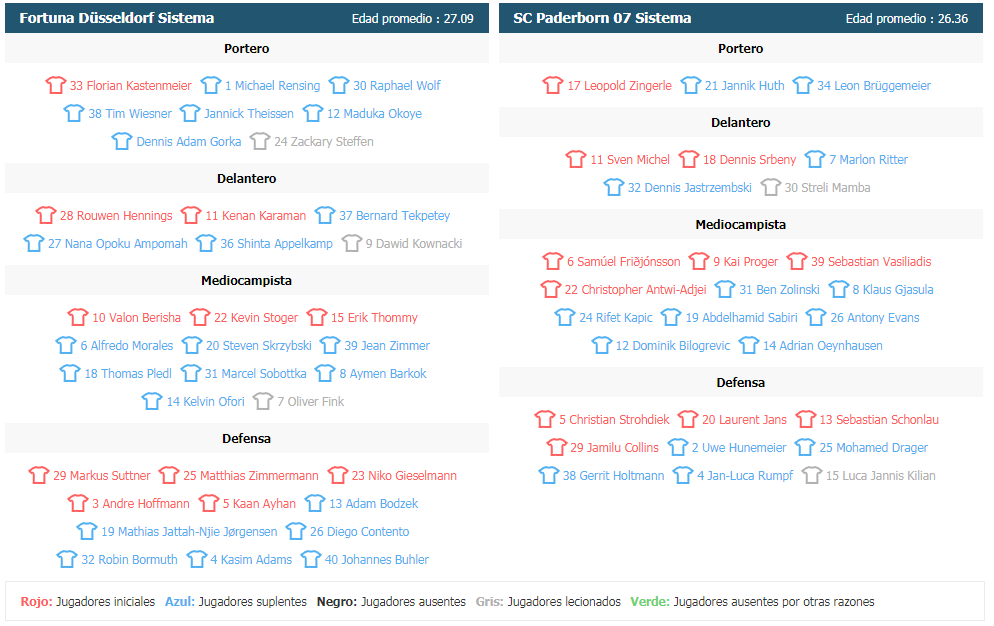
Task: Click the red jersey icon beside Florian Kastenmeier
Action: tap(56, 85)
